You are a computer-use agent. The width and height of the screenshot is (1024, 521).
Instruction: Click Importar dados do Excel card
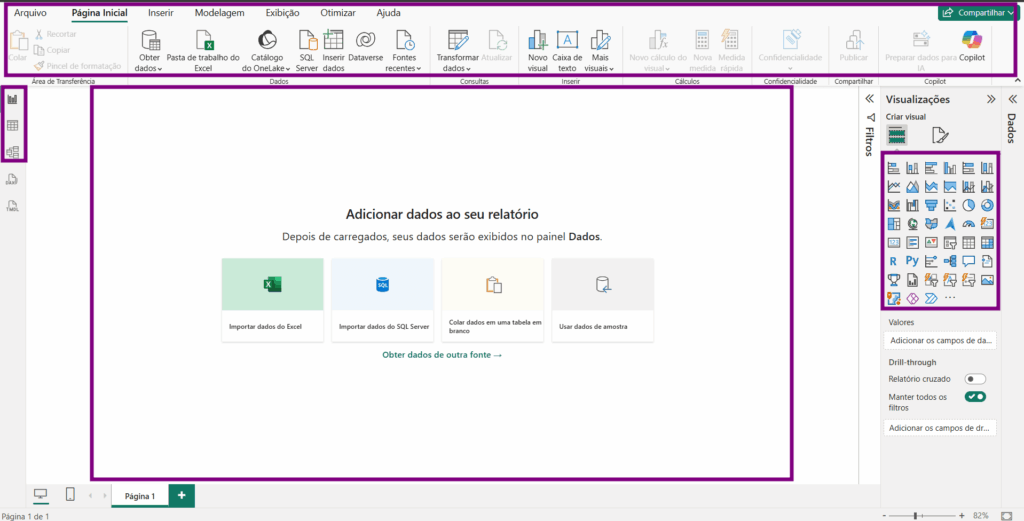[272, 299]
